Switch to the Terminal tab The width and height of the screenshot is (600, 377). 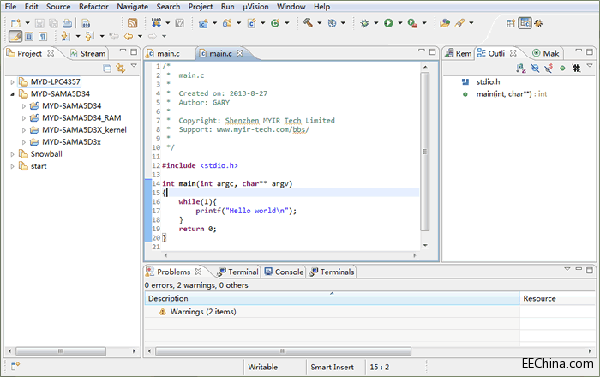[238, 272]
